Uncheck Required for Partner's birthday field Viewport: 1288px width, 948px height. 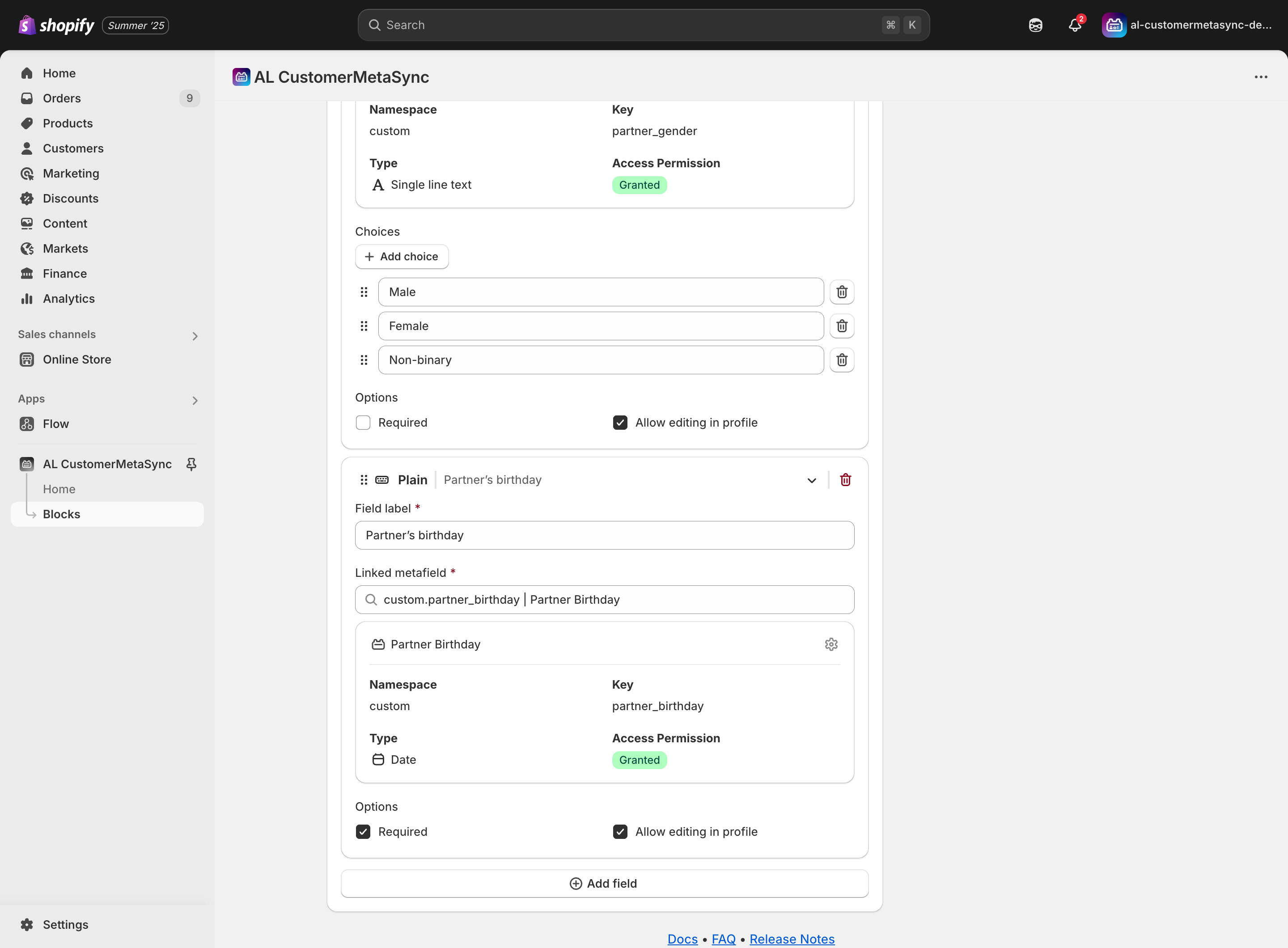tap(363, 832)
